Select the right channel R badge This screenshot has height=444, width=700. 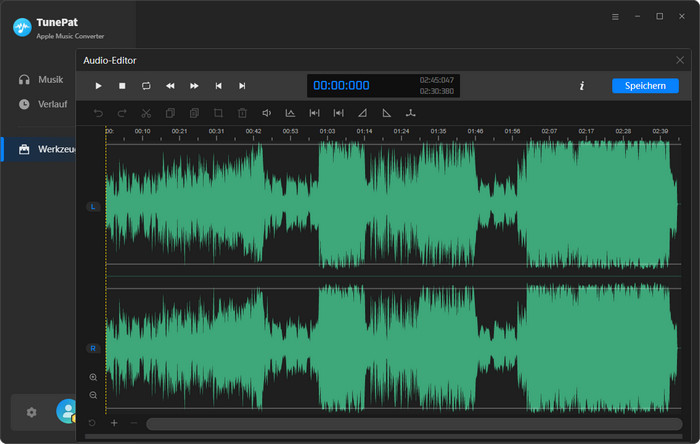(93, 349)
